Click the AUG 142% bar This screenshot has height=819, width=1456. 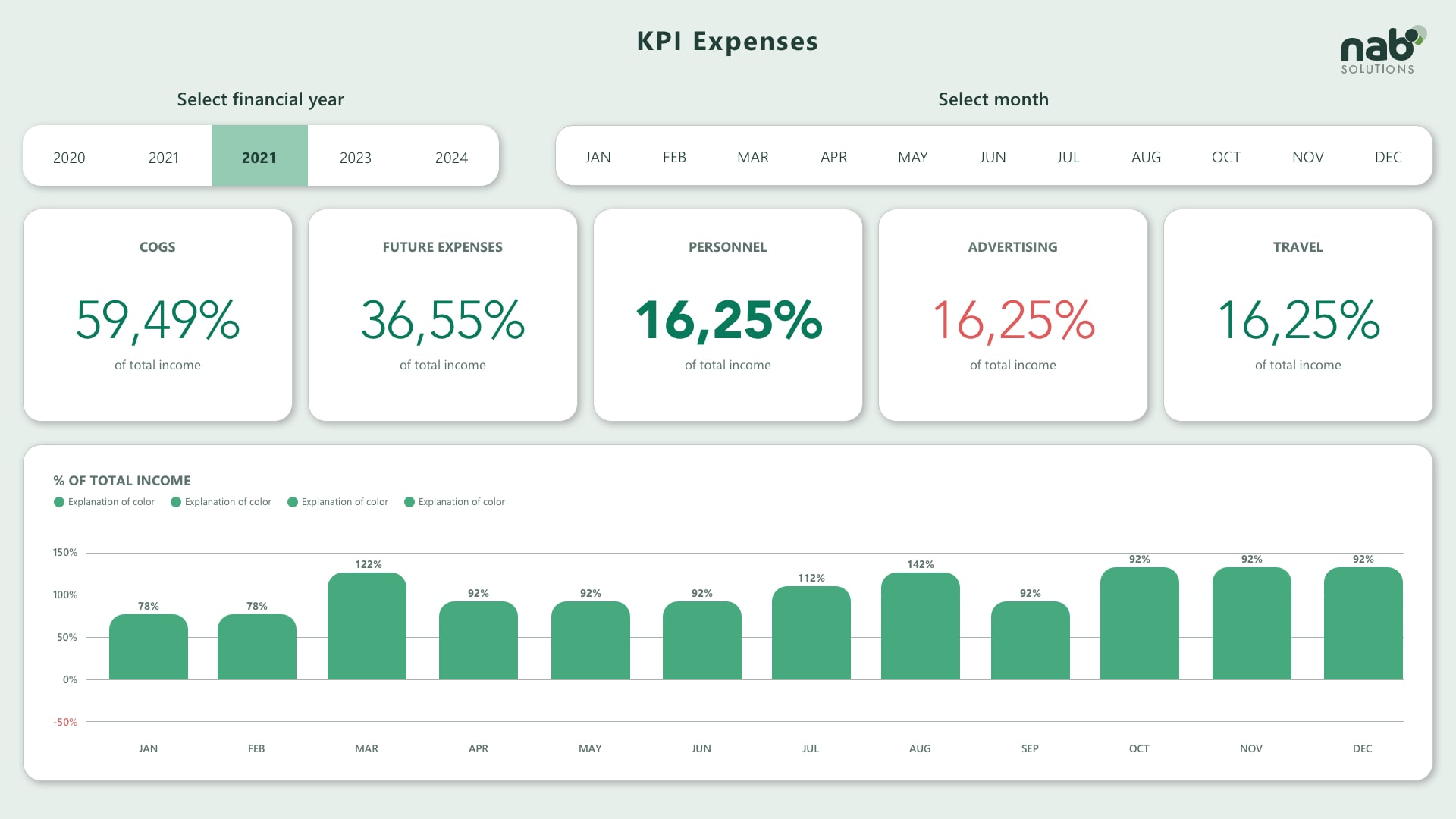point(920,626)
